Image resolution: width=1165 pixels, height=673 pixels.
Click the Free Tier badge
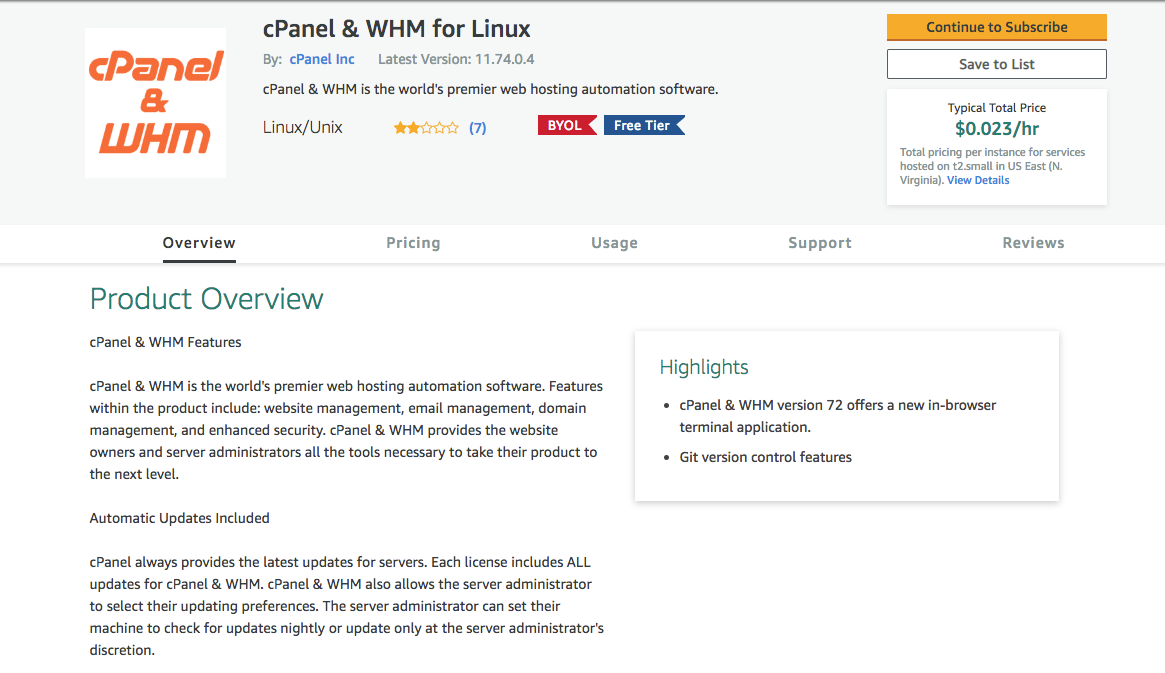tap(644, 125)
